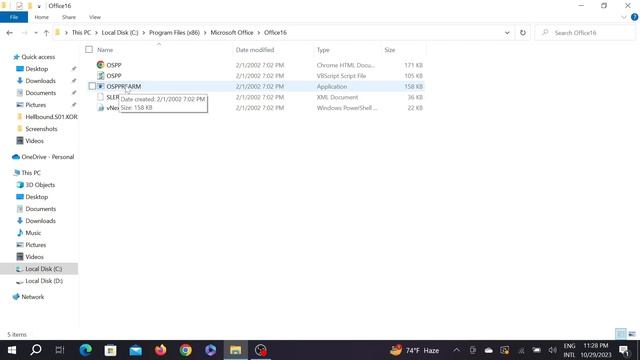
Task: Open recent locations dropdown arrow
Action: (x=36, y=33)
